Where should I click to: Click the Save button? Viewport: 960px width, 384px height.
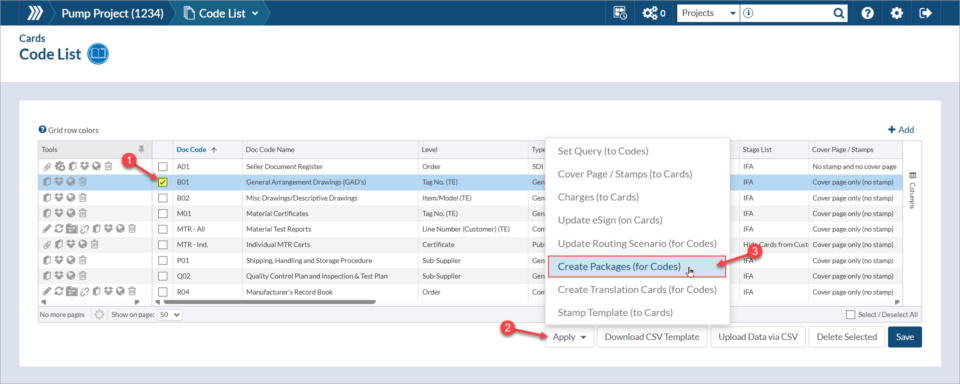click(904, 337)
